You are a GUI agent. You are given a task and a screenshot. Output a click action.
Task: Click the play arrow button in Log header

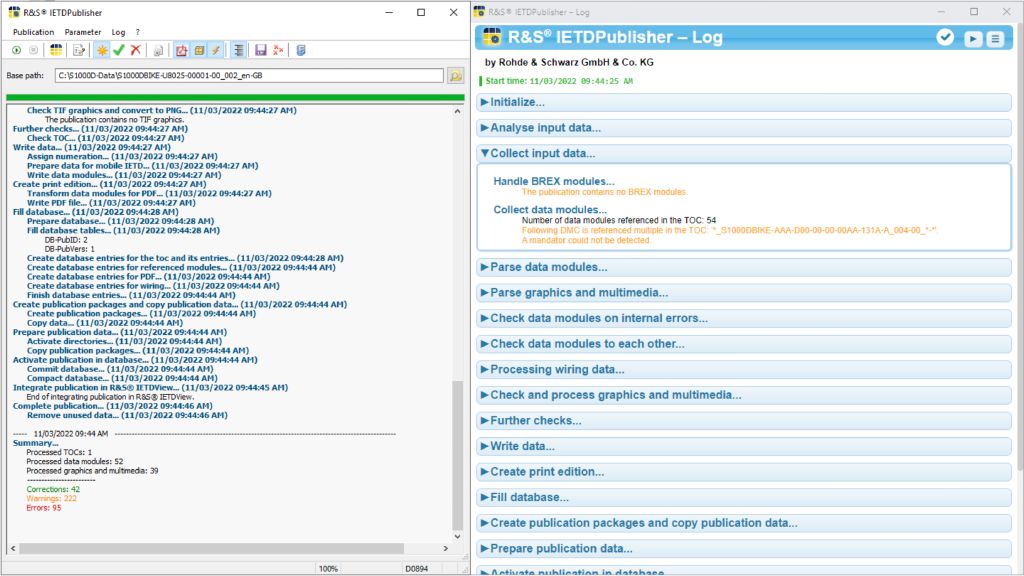973,39
